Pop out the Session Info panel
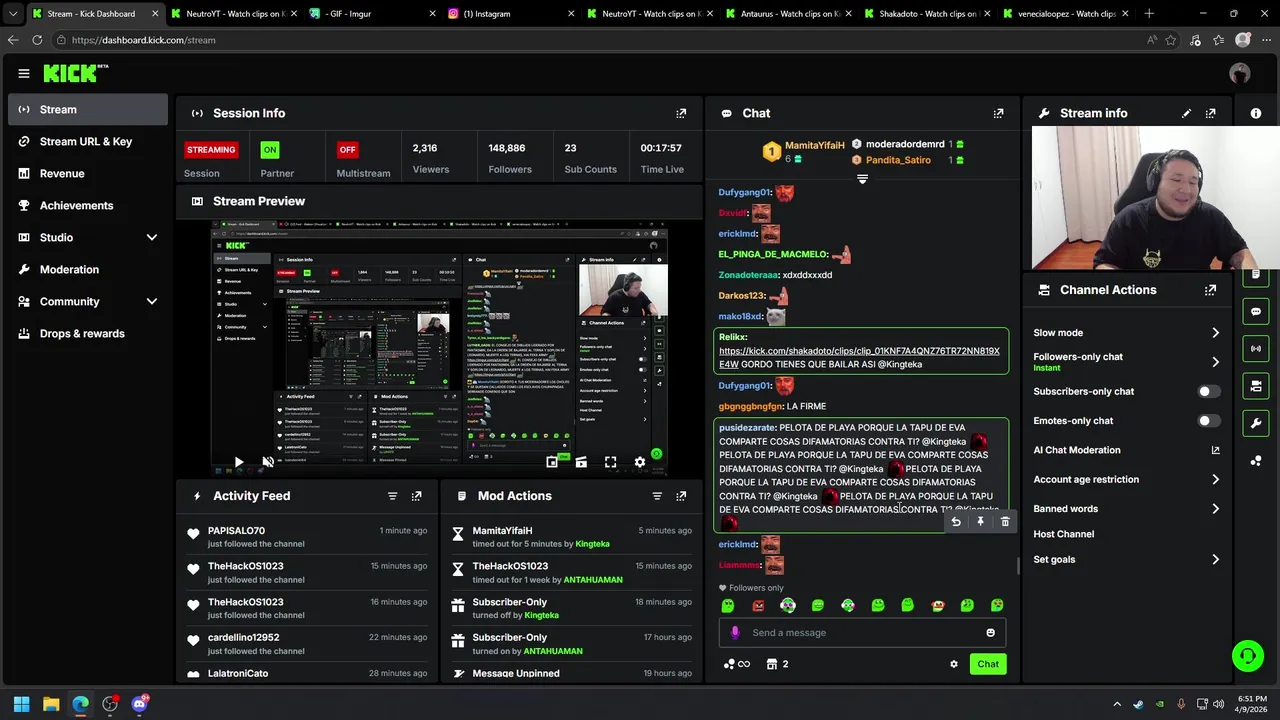This screenshot has width=1280, height=720. (x=681, y=113)
